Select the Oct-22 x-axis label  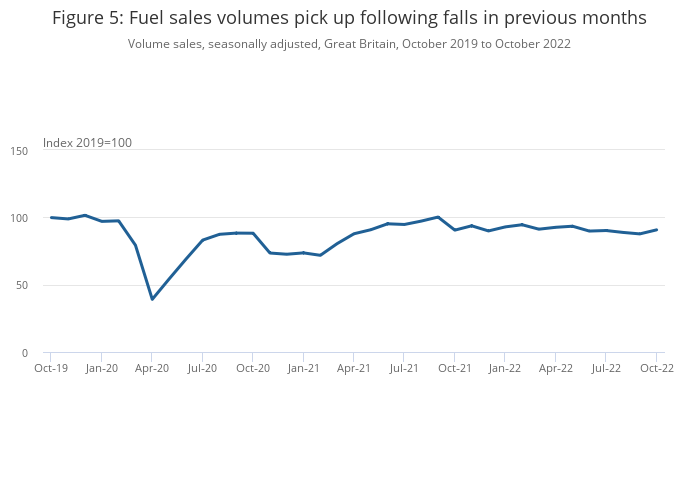click(x=657, y=368)
